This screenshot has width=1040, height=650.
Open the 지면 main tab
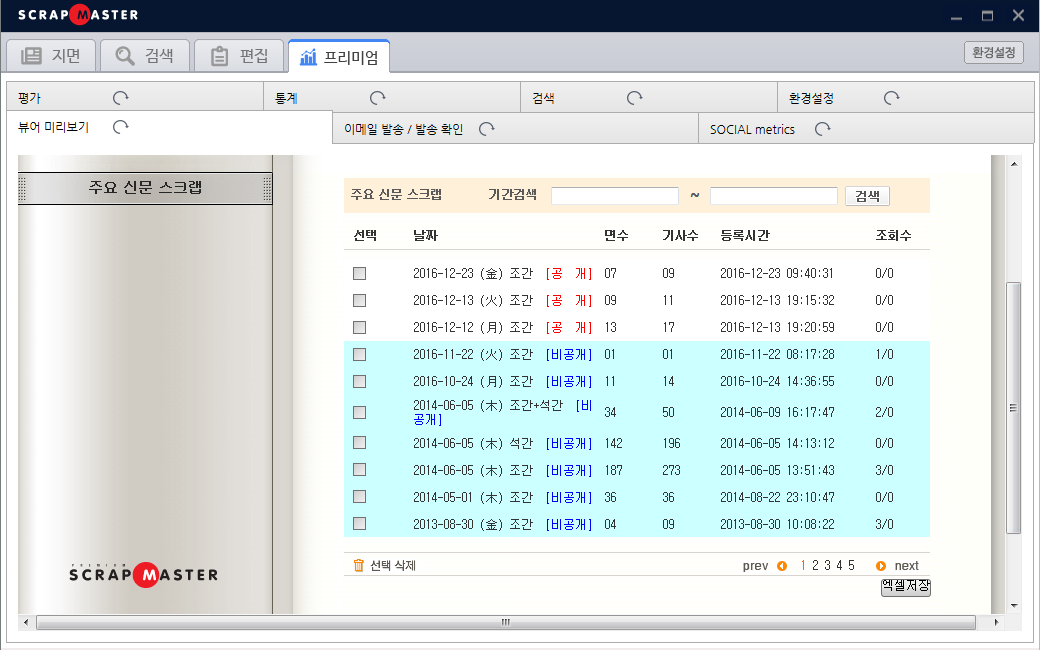pyautogui.click(x=51, y=56)
